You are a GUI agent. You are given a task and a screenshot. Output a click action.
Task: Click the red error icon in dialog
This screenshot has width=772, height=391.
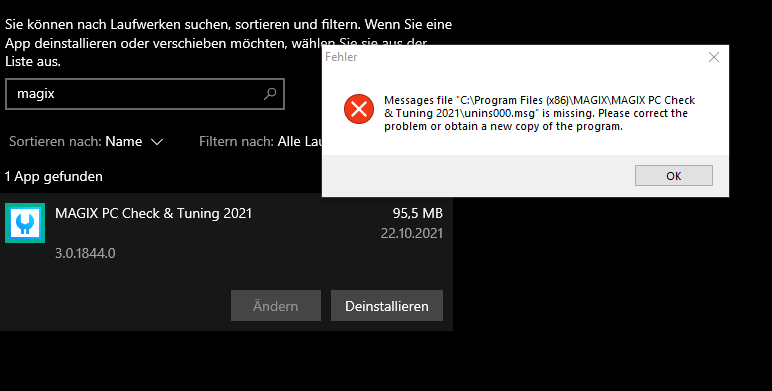pyautogui.click(x=358, y=109)
